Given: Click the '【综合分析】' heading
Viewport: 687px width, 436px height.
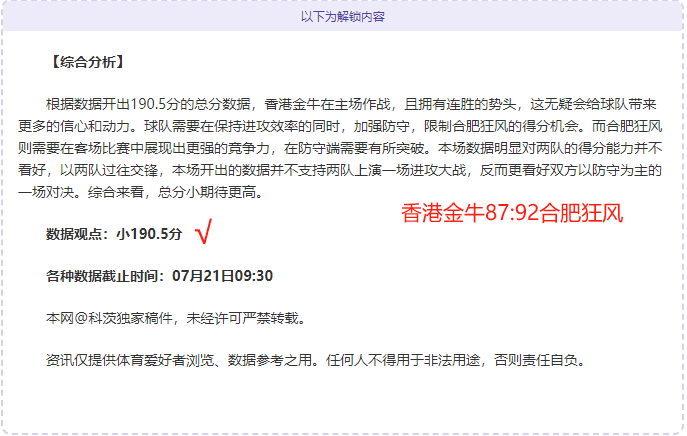Looking at the screenshot, I should (x=88, y=62).
